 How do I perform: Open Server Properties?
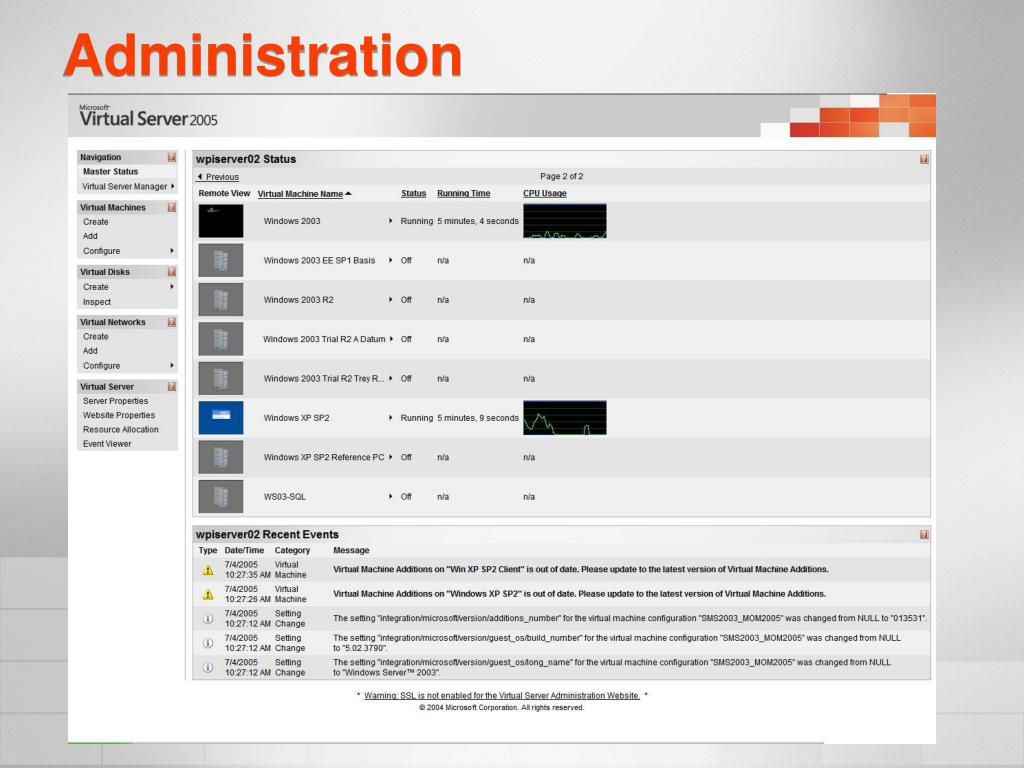(116, 401)
